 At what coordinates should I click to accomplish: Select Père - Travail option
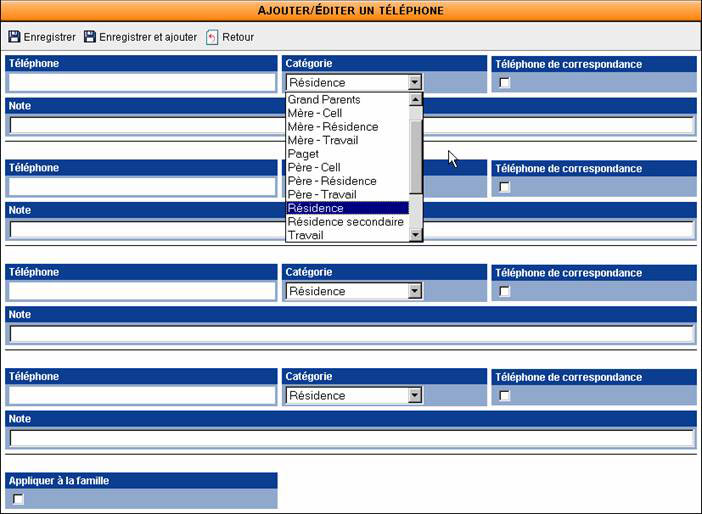pyautogui.click(x=347, y=194)
